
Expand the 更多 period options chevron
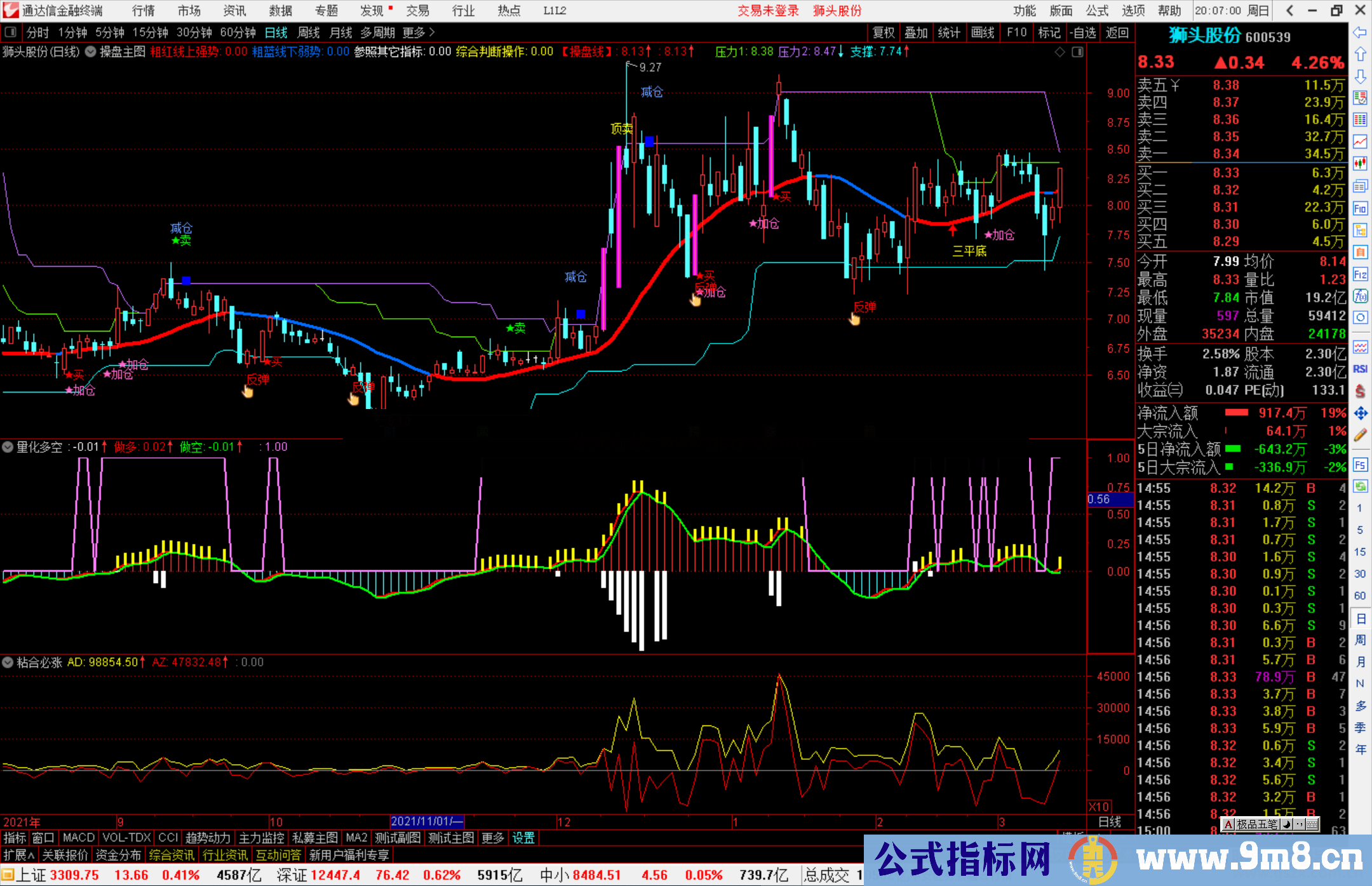coord(433,32)
